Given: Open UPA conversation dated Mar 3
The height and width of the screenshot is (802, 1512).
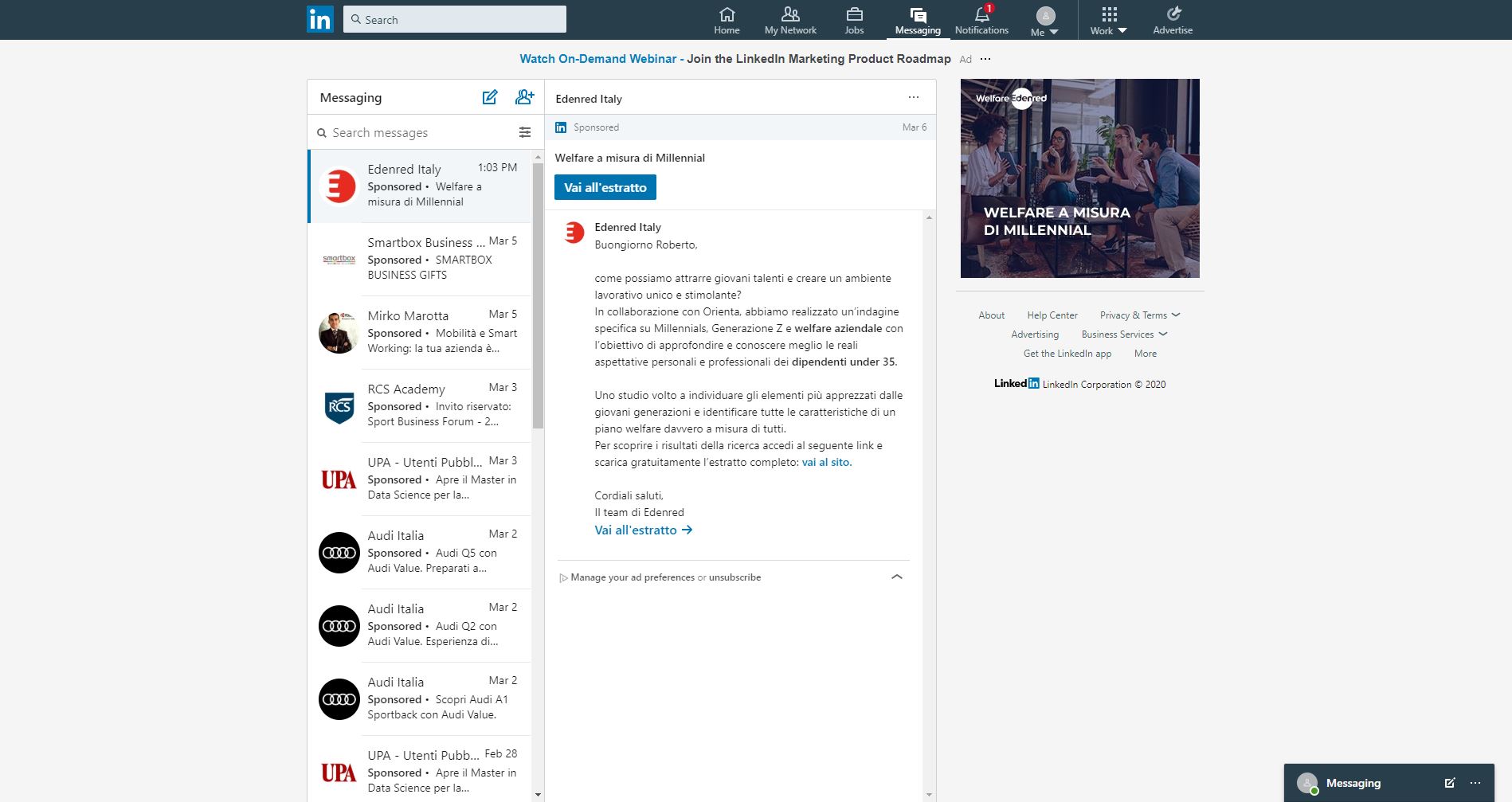Looking at the screenshot, I should point(420,479).
